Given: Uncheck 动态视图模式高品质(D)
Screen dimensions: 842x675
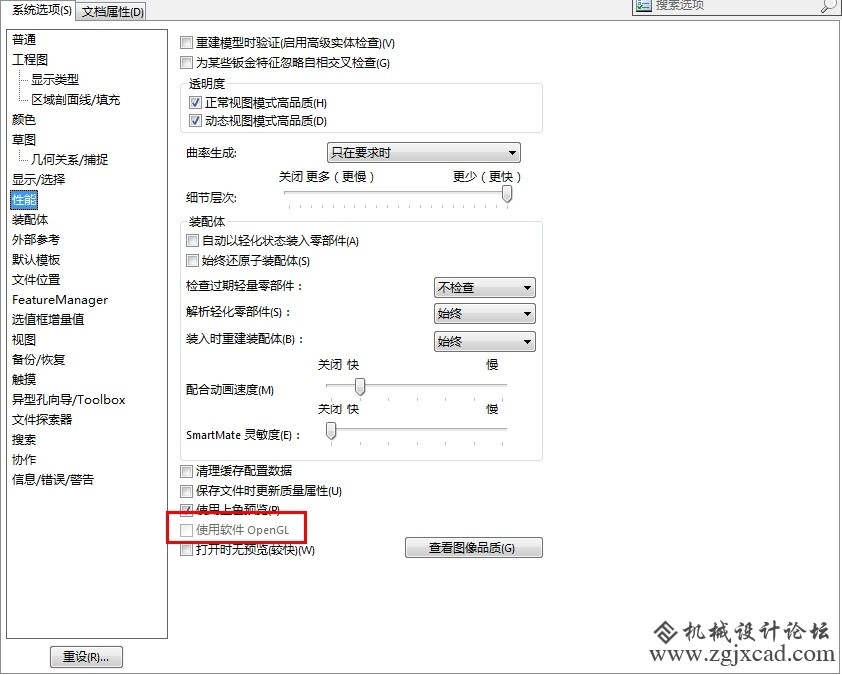Looking at the screenshot, I should tap(195, 120).
